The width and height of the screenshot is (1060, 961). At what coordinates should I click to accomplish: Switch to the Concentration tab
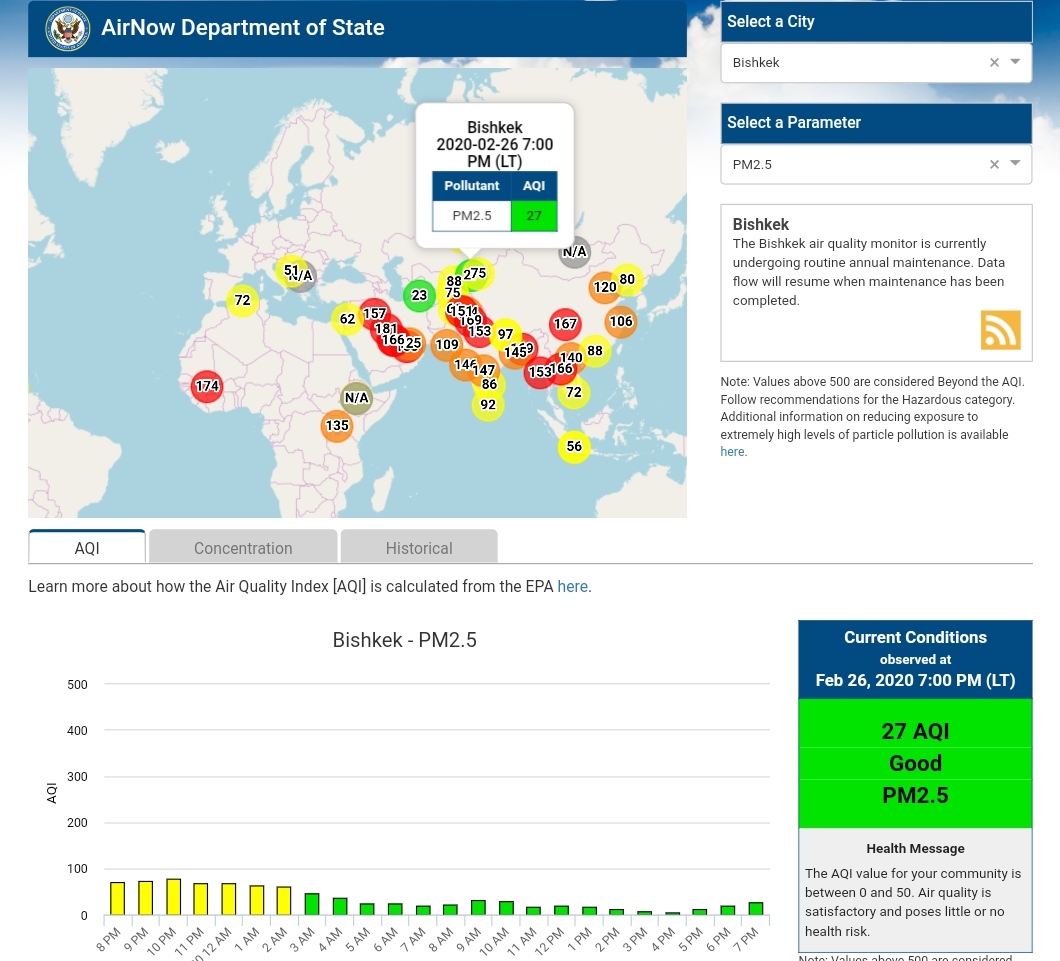point(243,548)
